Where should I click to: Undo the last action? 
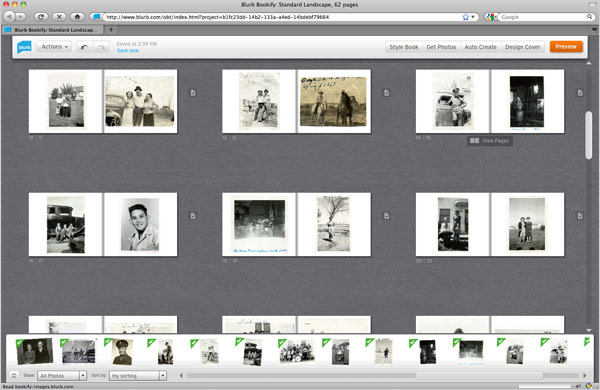pyautogui.click(x=85, y=47)
